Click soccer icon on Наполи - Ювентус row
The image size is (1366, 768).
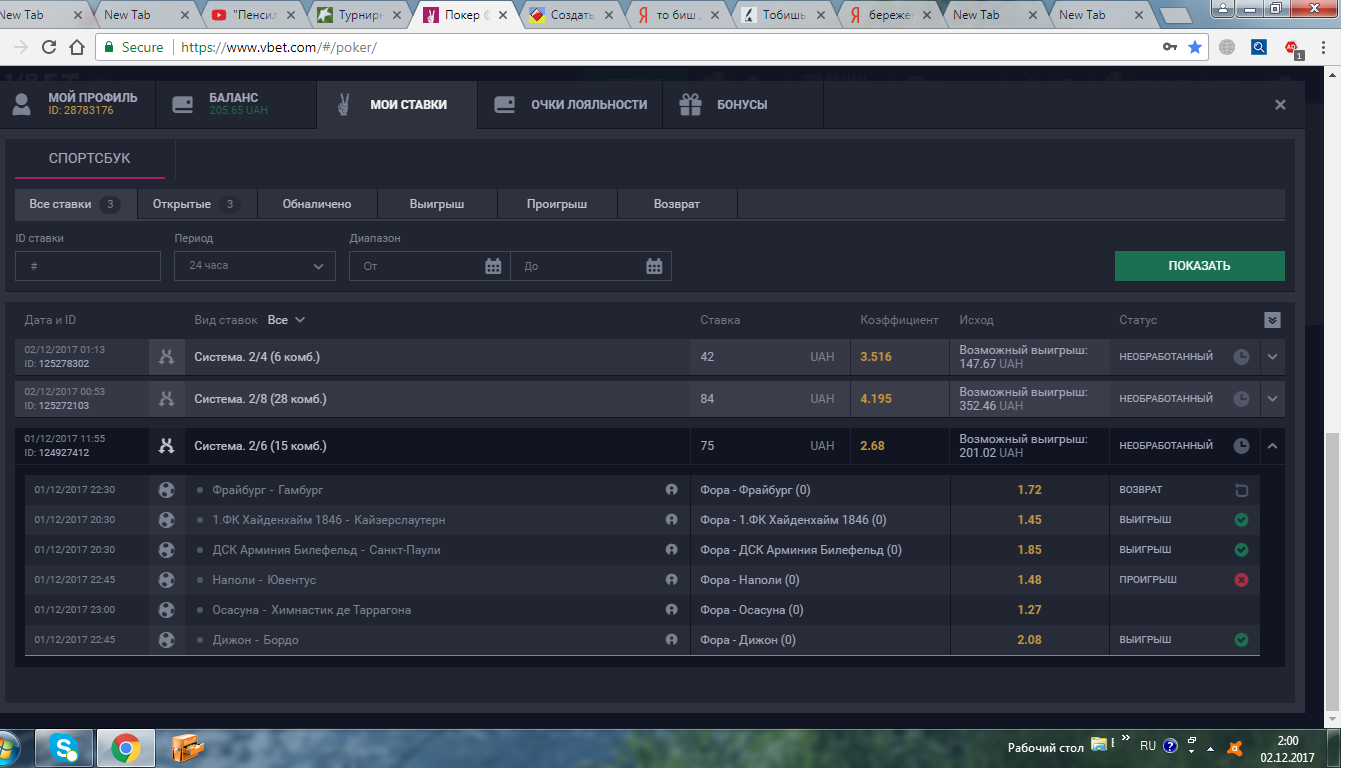point(167,580)
